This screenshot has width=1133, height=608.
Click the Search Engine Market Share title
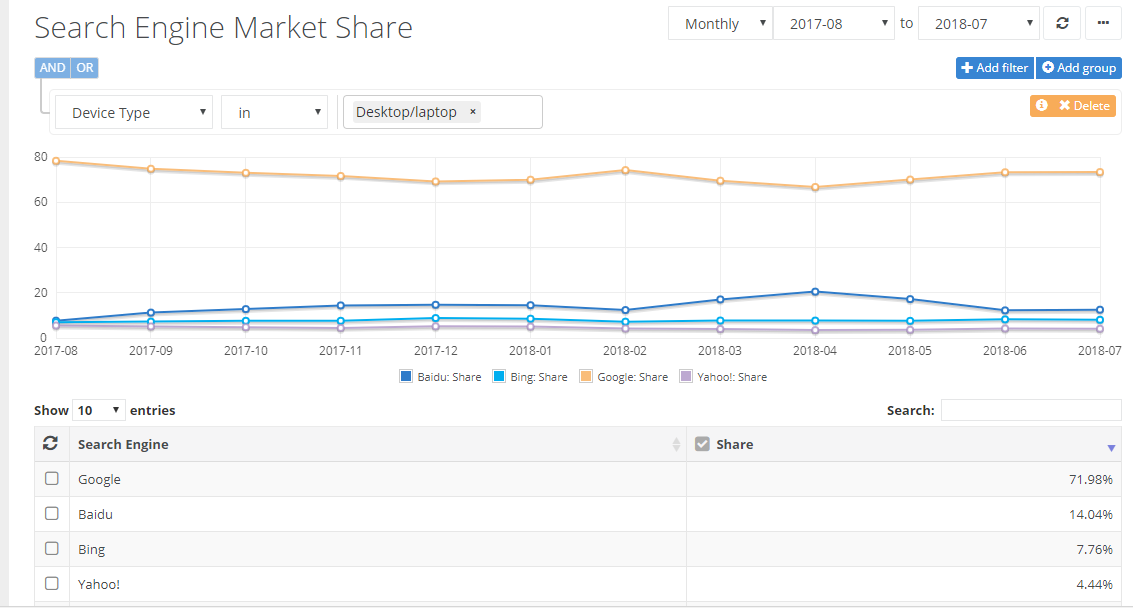tap(223, 27)
